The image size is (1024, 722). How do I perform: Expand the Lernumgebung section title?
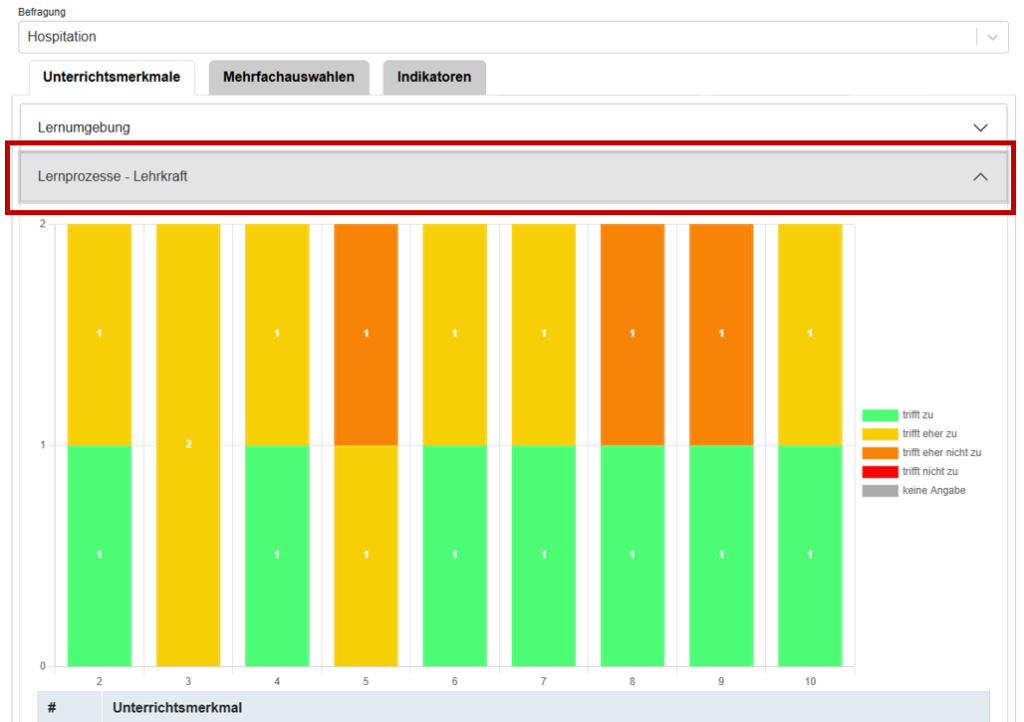pos(84,128)
